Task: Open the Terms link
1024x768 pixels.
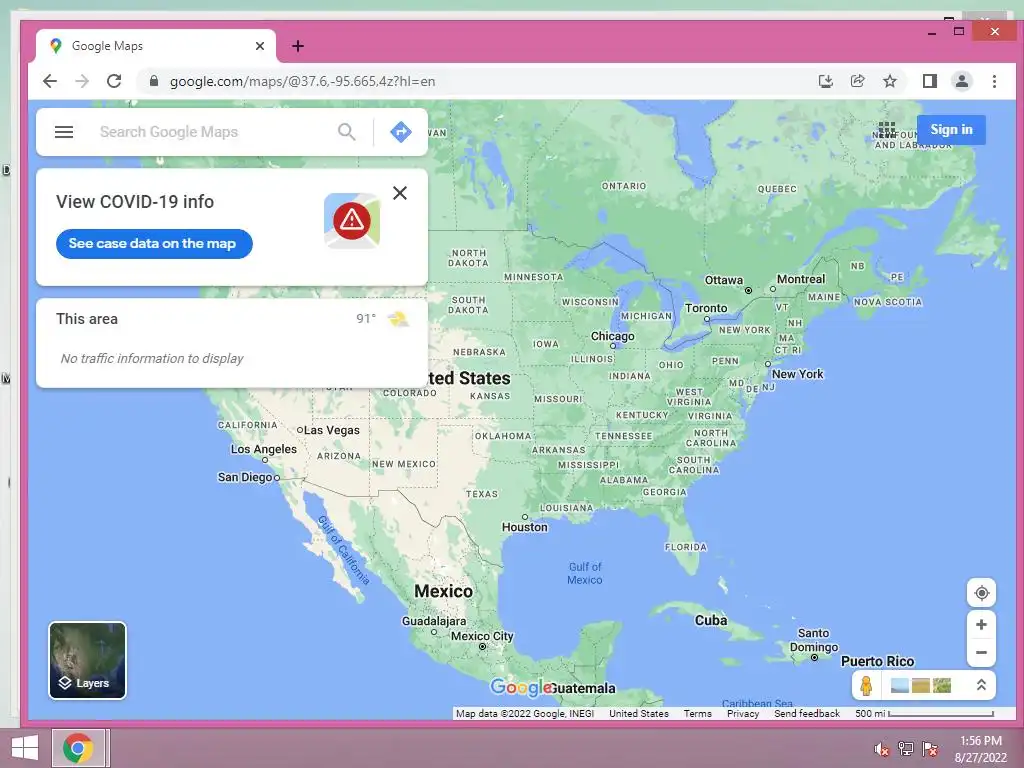Action: tap(697, 714)
